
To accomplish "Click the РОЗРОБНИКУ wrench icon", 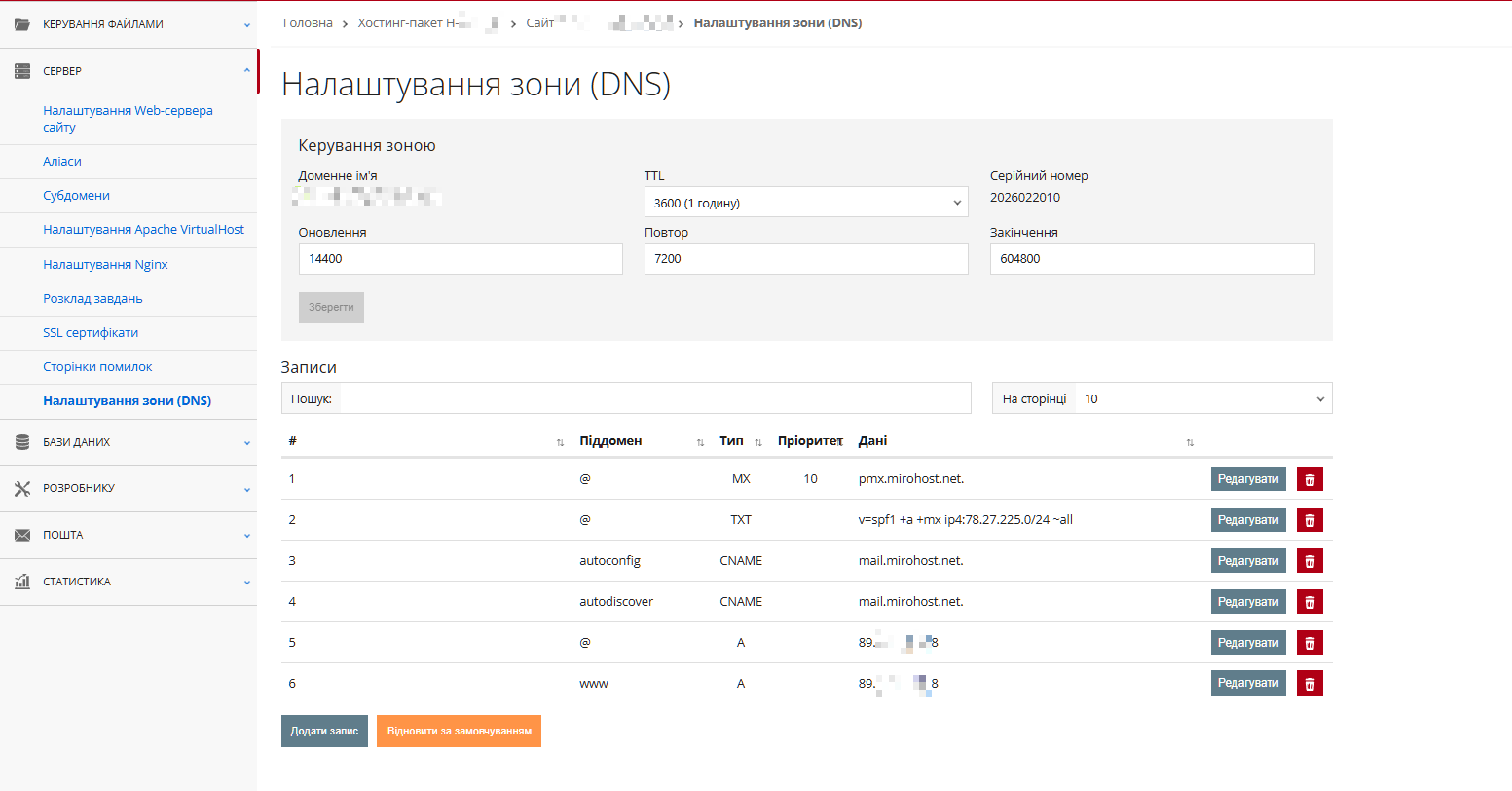I will click(21, 487).
